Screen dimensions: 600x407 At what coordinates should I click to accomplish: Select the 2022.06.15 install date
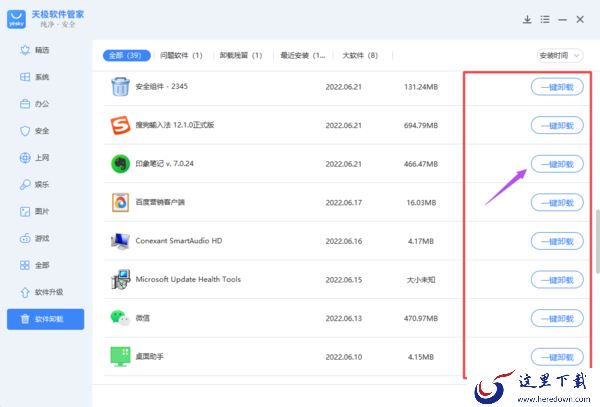click(344, 280)
